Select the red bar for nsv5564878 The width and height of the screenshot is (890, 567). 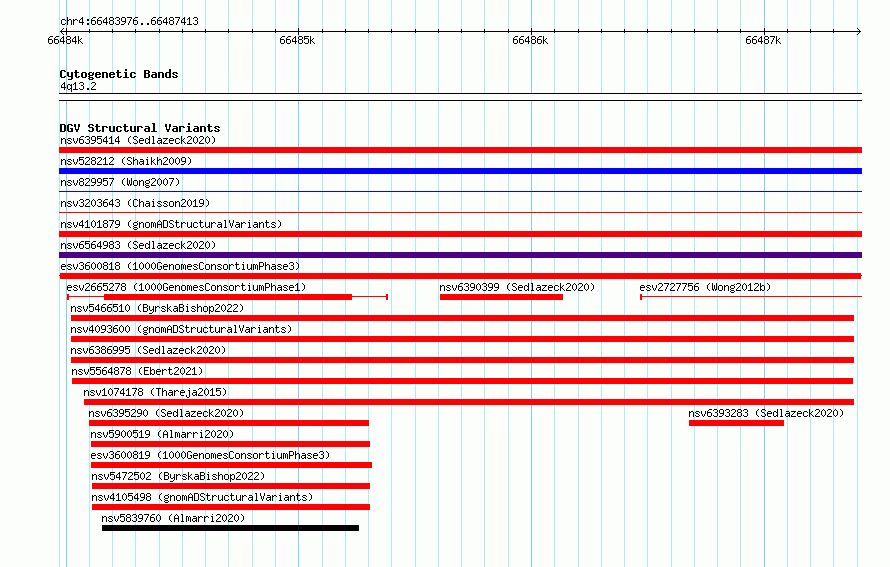[463, 381]
